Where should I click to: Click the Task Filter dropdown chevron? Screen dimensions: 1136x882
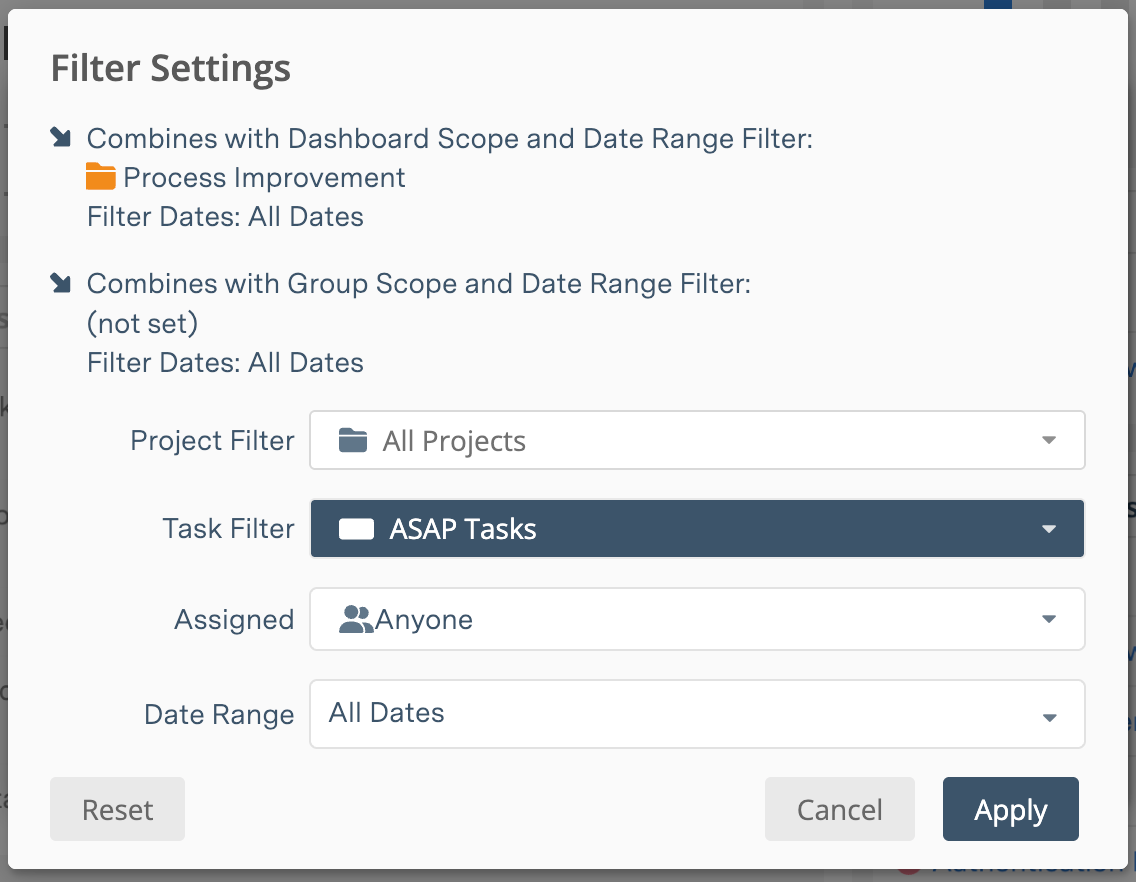click(x=1049, y=528)
